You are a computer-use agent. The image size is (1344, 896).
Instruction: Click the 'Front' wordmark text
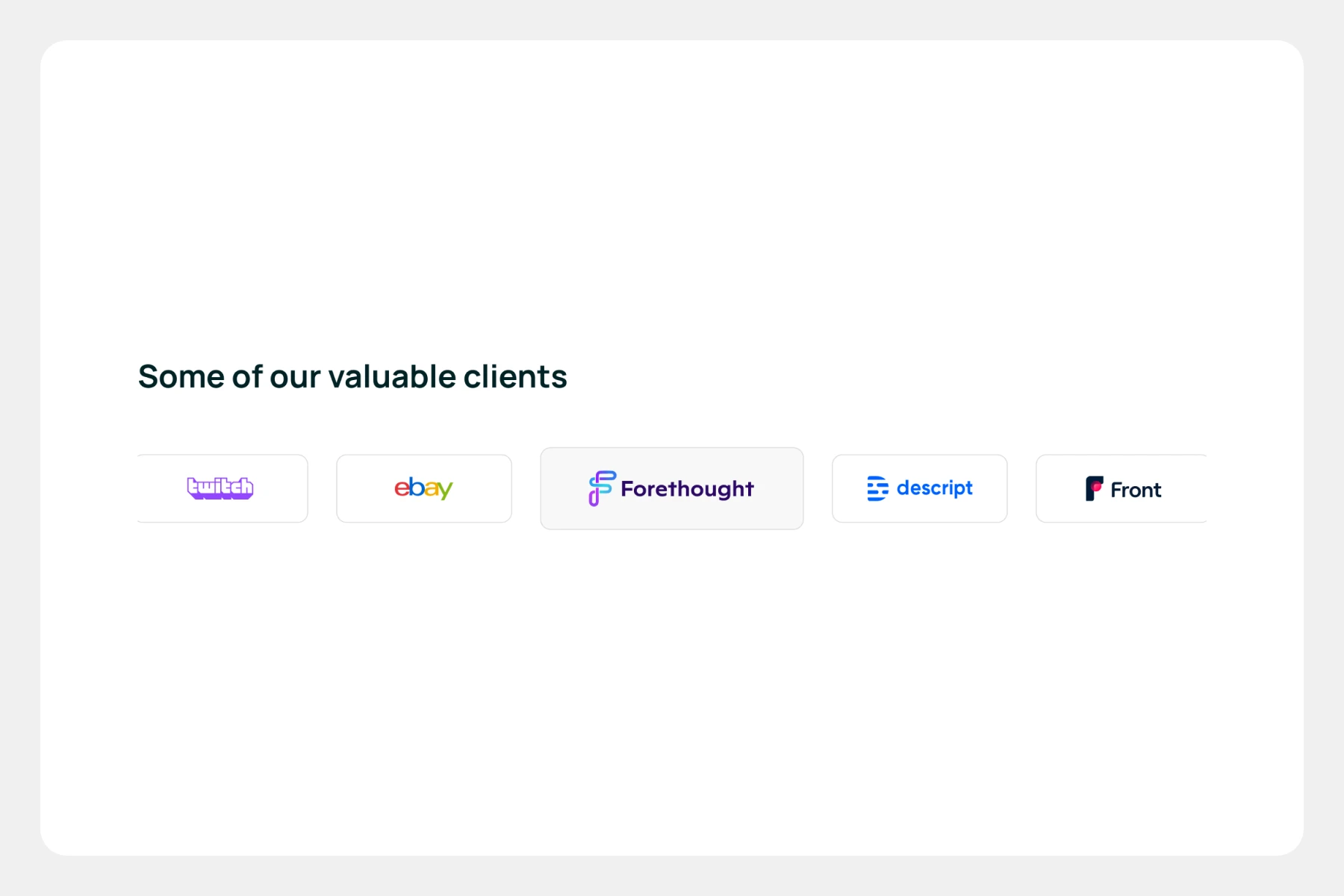coord(1136,491)
